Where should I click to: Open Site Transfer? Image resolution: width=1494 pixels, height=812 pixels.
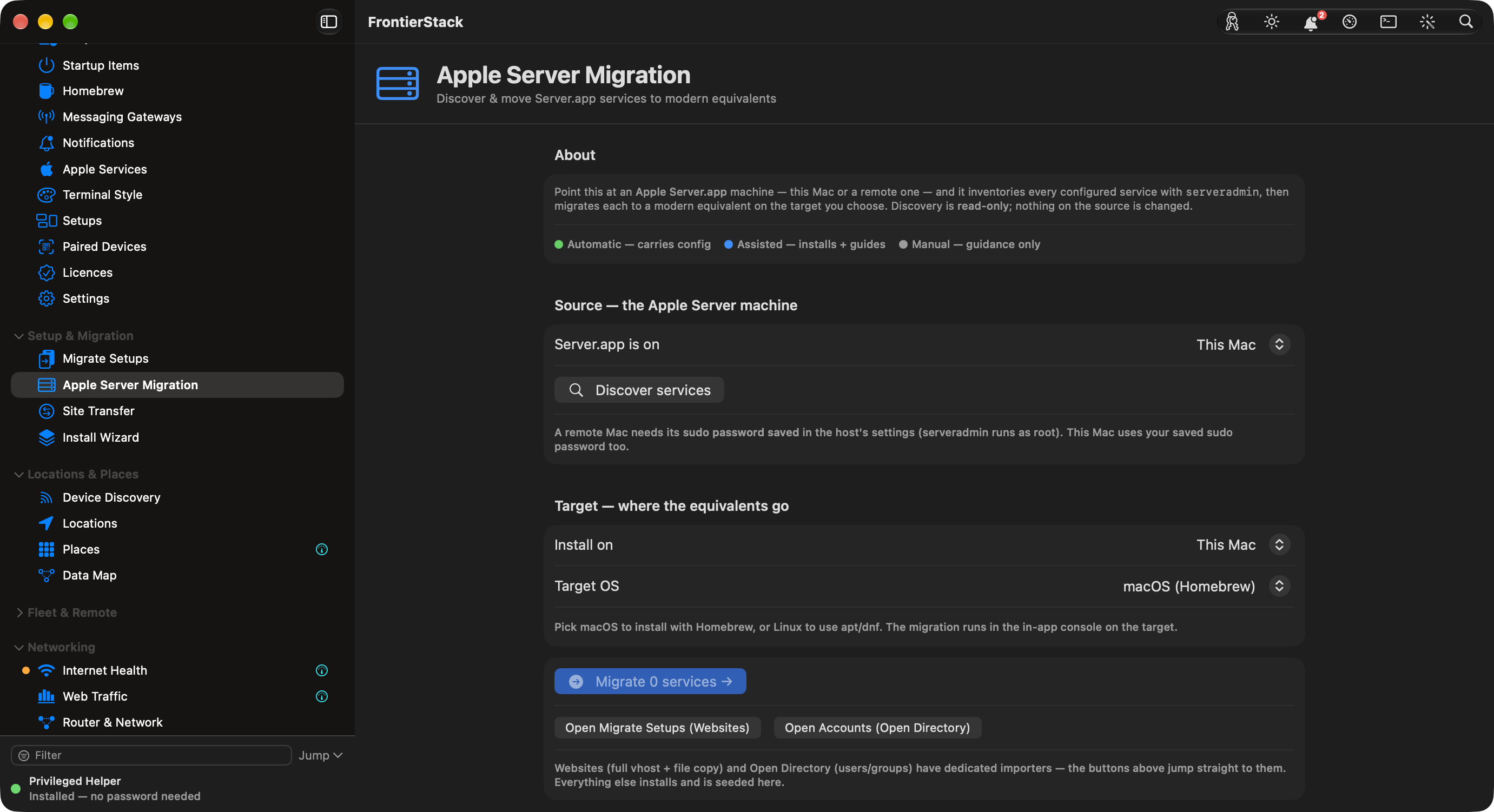point(177,411)
